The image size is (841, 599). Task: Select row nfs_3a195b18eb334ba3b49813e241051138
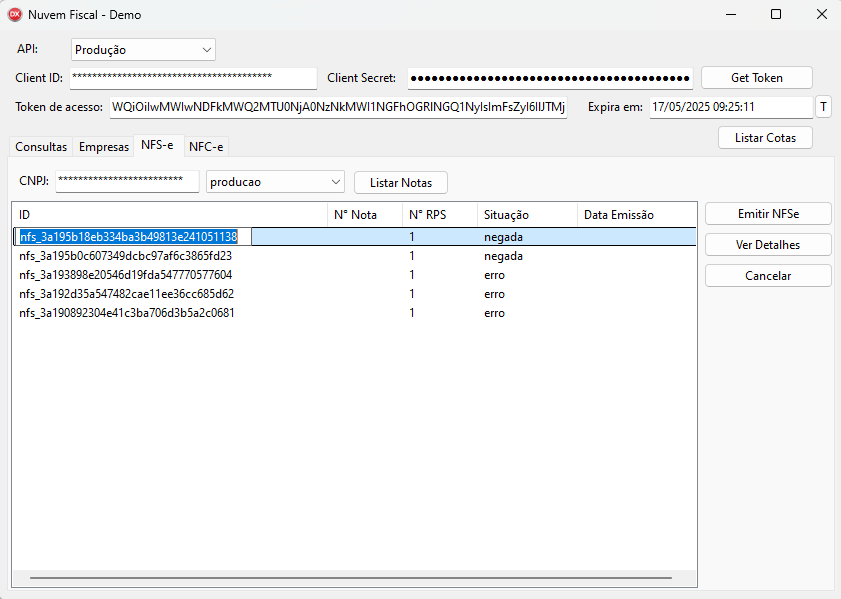click(355, 236)
